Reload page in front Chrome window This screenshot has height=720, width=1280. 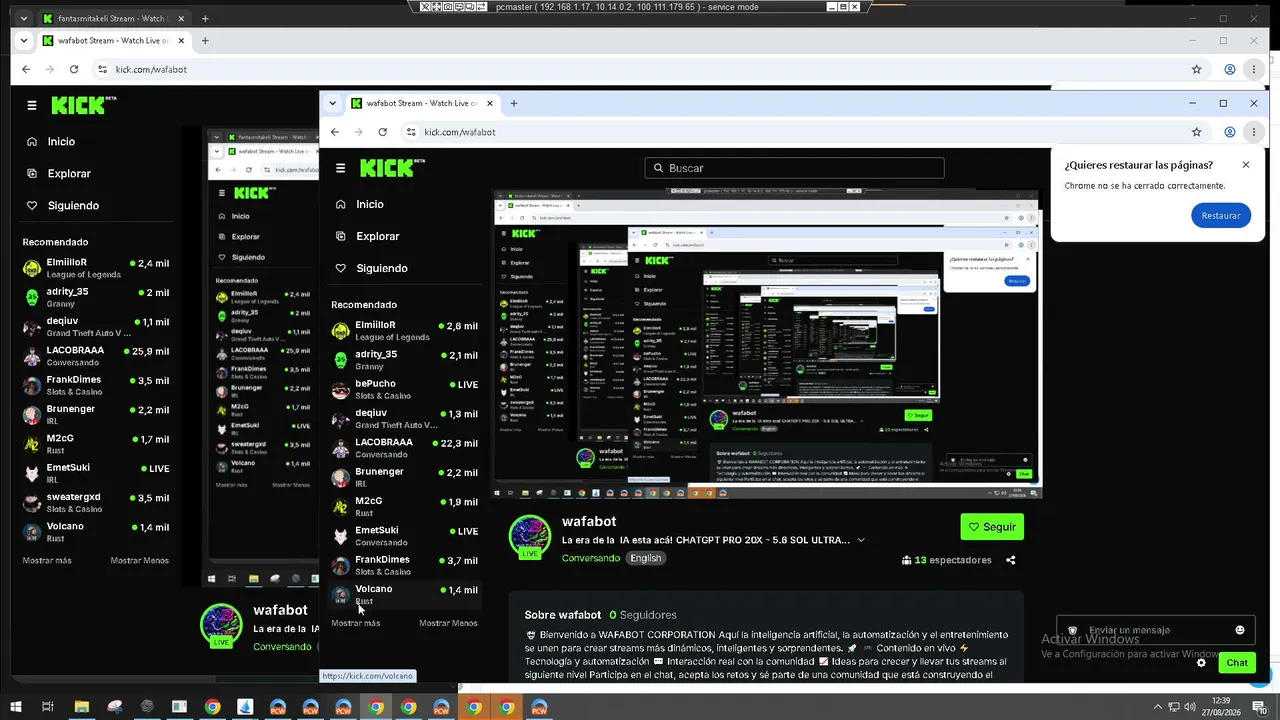coord(382,132)
